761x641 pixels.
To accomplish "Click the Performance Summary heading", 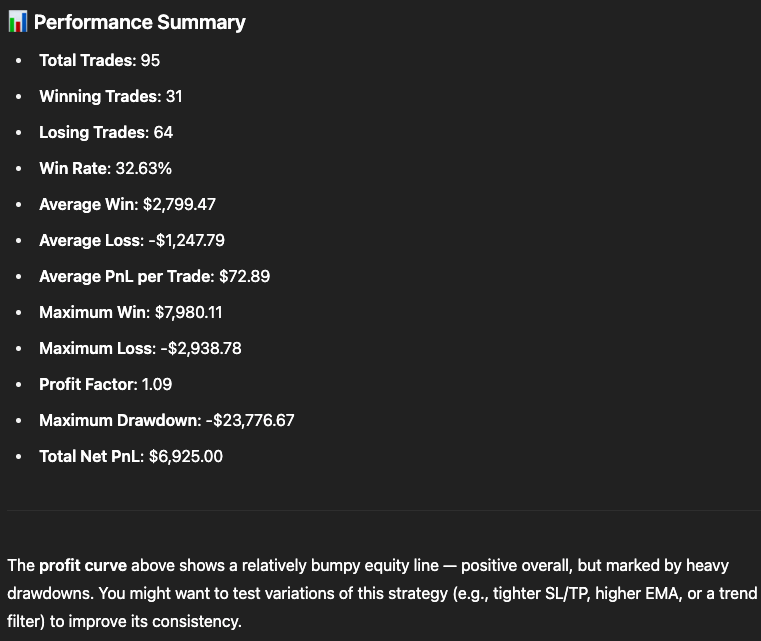I will pos(140,22).
